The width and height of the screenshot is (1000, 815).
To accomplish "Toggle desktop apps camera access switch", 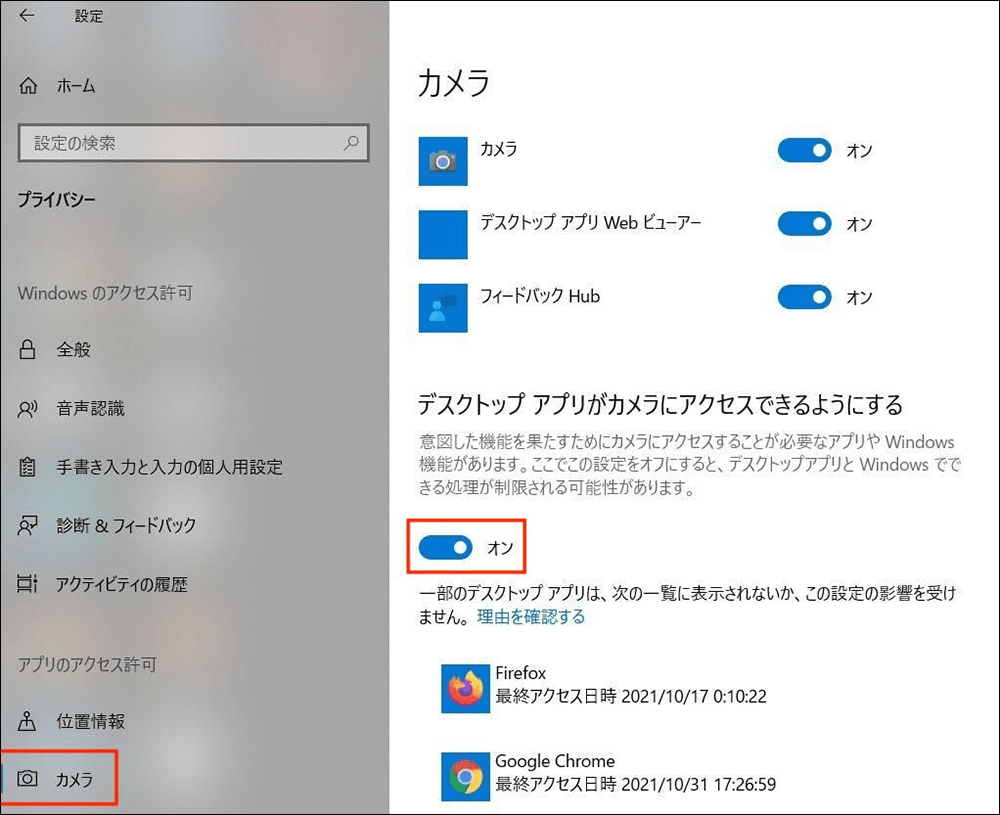I will [445, 547].
